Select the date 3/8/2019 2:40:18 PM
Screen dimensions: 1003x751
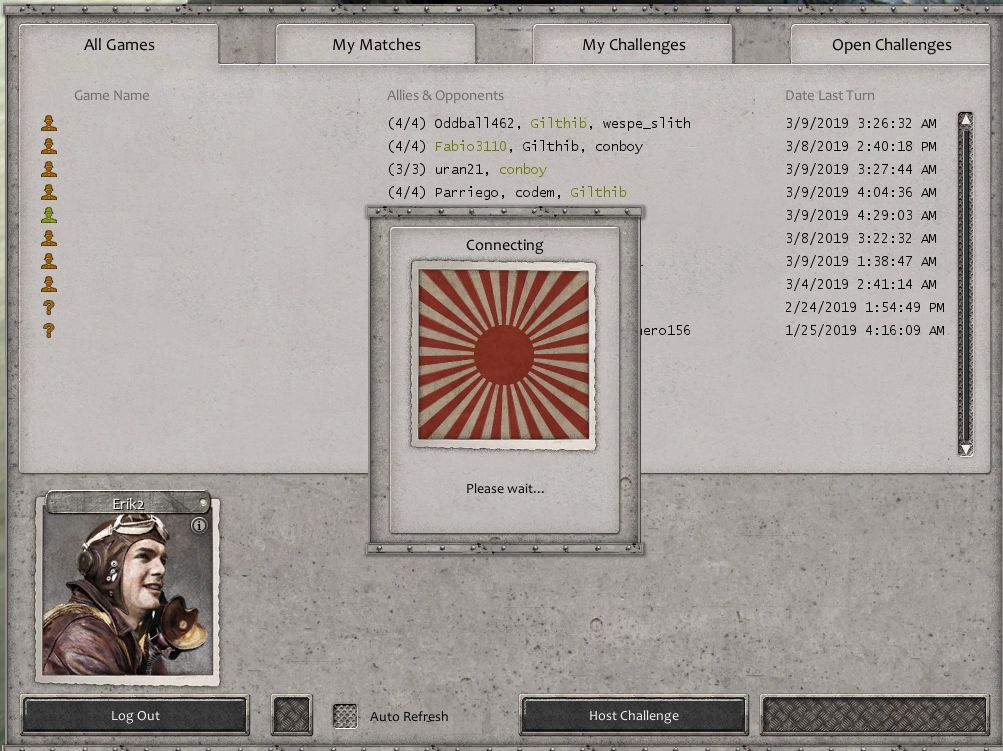pyautogui.click(x=861, y=146)
